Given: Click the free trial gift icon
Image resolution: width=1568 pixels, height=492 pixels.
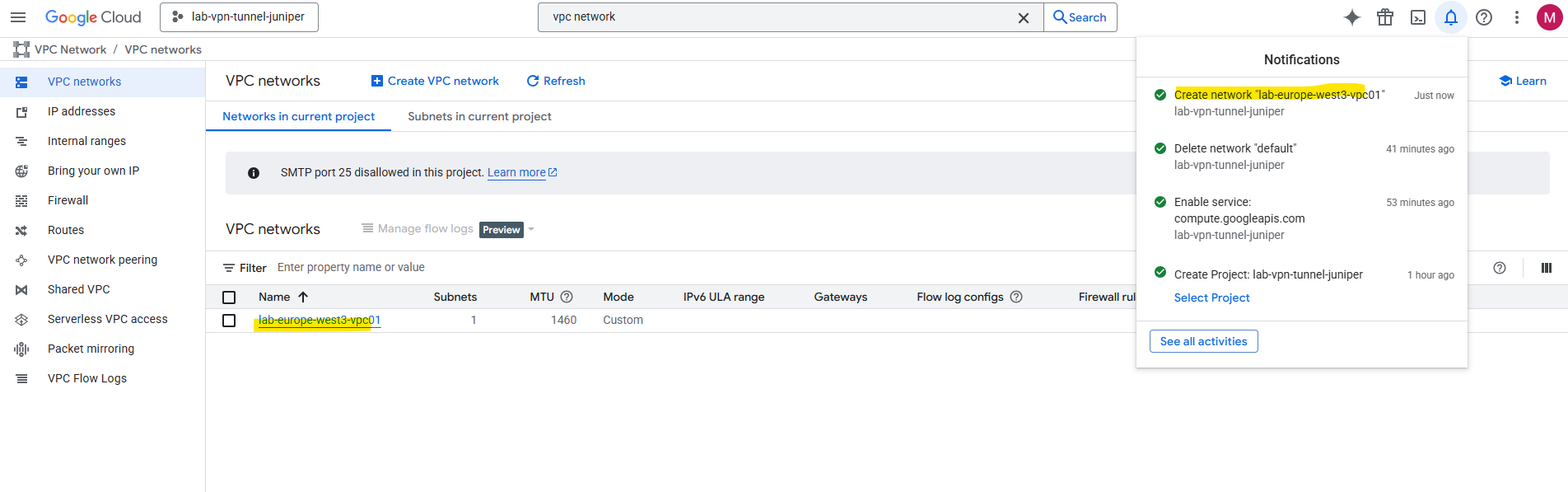Looking at the screenshot, I should click(x=1385, y=17).
